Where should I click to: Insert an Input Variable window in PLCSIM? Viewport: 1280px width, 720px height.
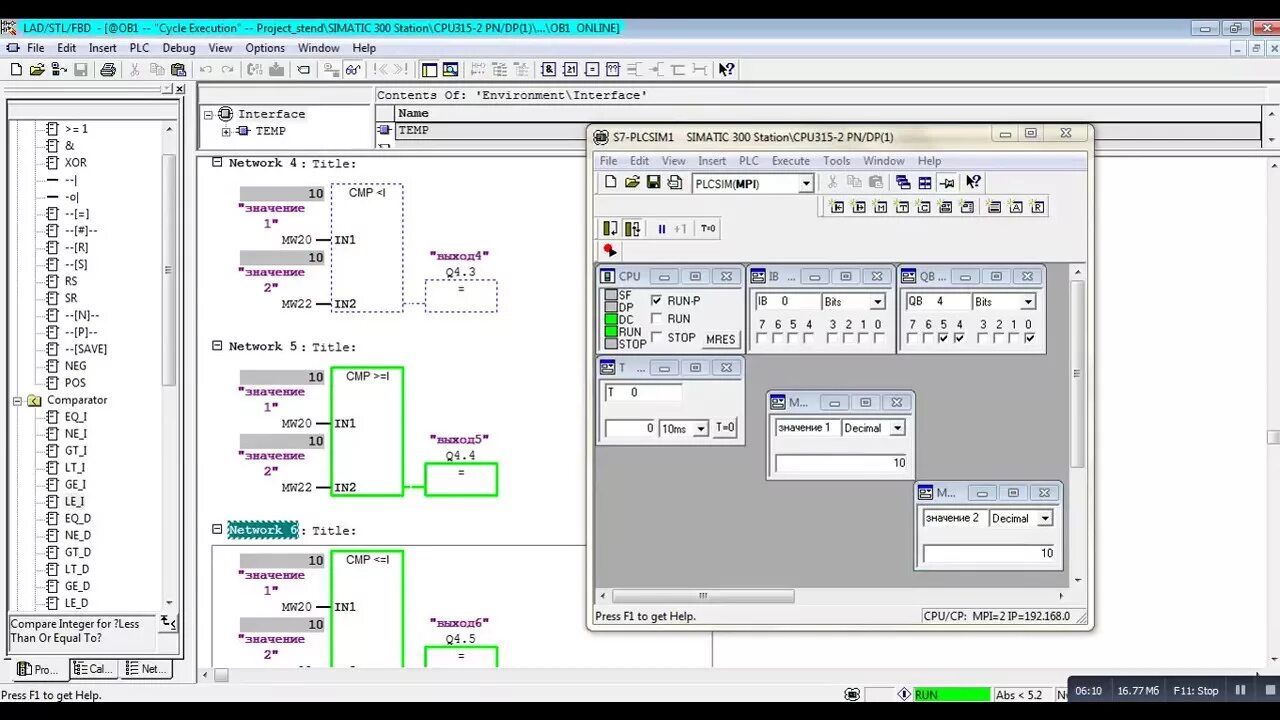[836, 207]
